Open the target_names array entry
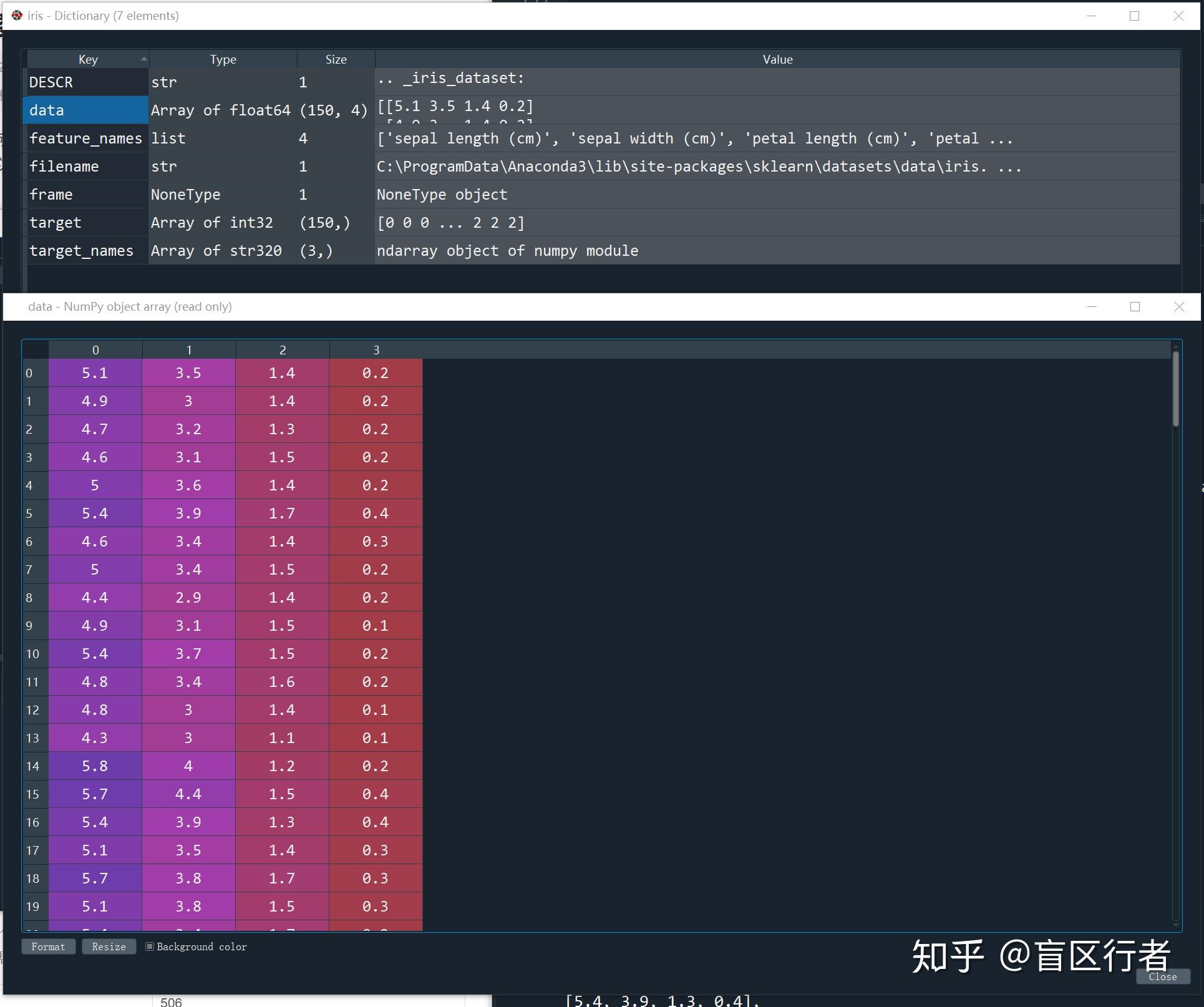Image resolution: width=1204 pixels, height=1007 pixels. tap(85, 250)
